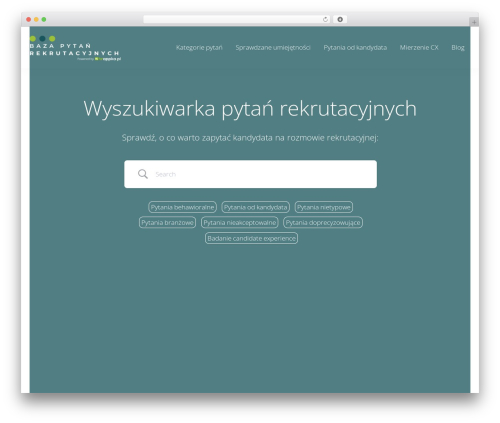The height and width of the screenshot is (423, 500).
Task: Open the Blog menu item
Action: (458, 48)
